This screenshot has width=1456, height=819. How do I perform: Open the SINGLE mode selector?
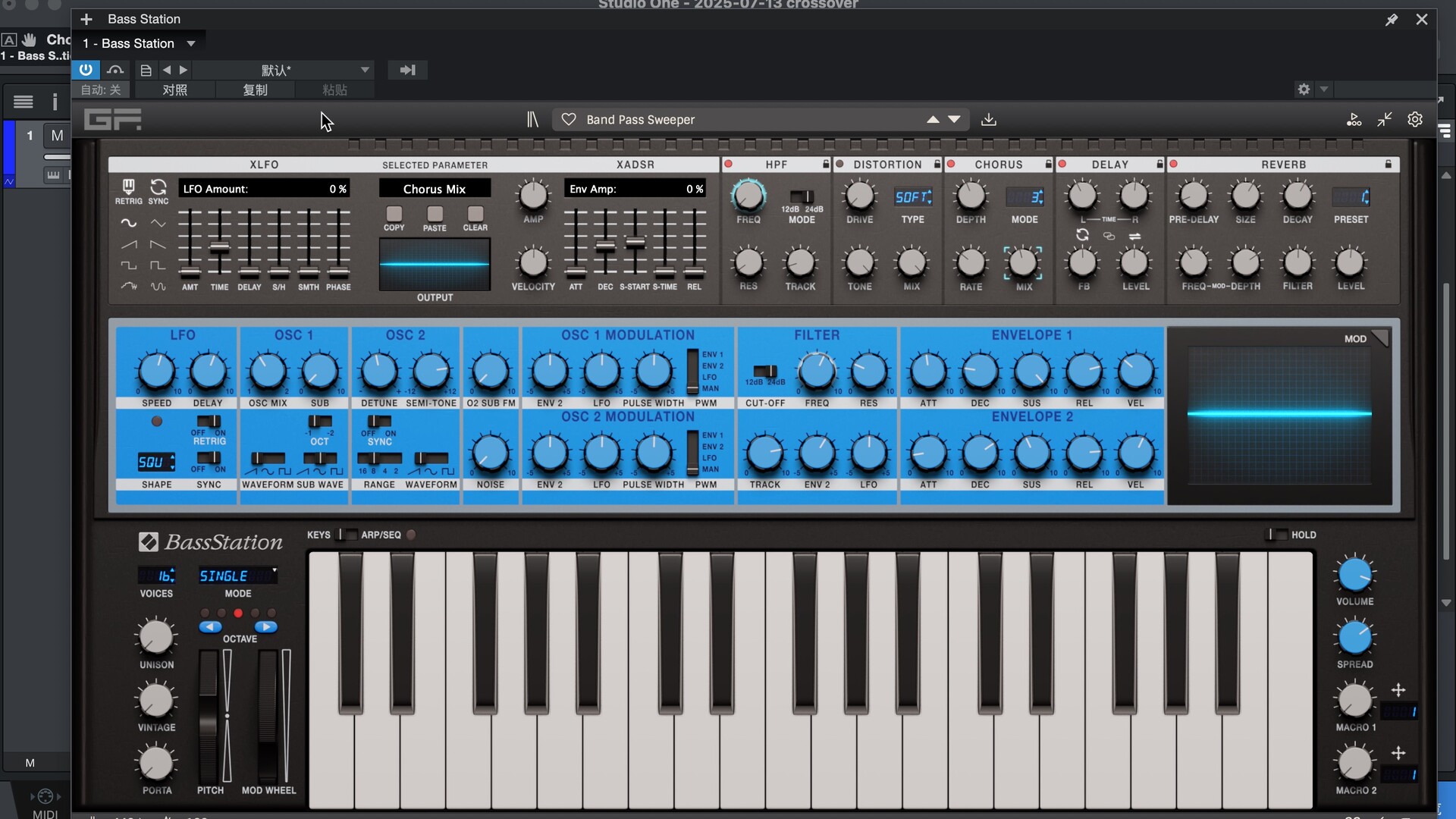click(238, 576)
